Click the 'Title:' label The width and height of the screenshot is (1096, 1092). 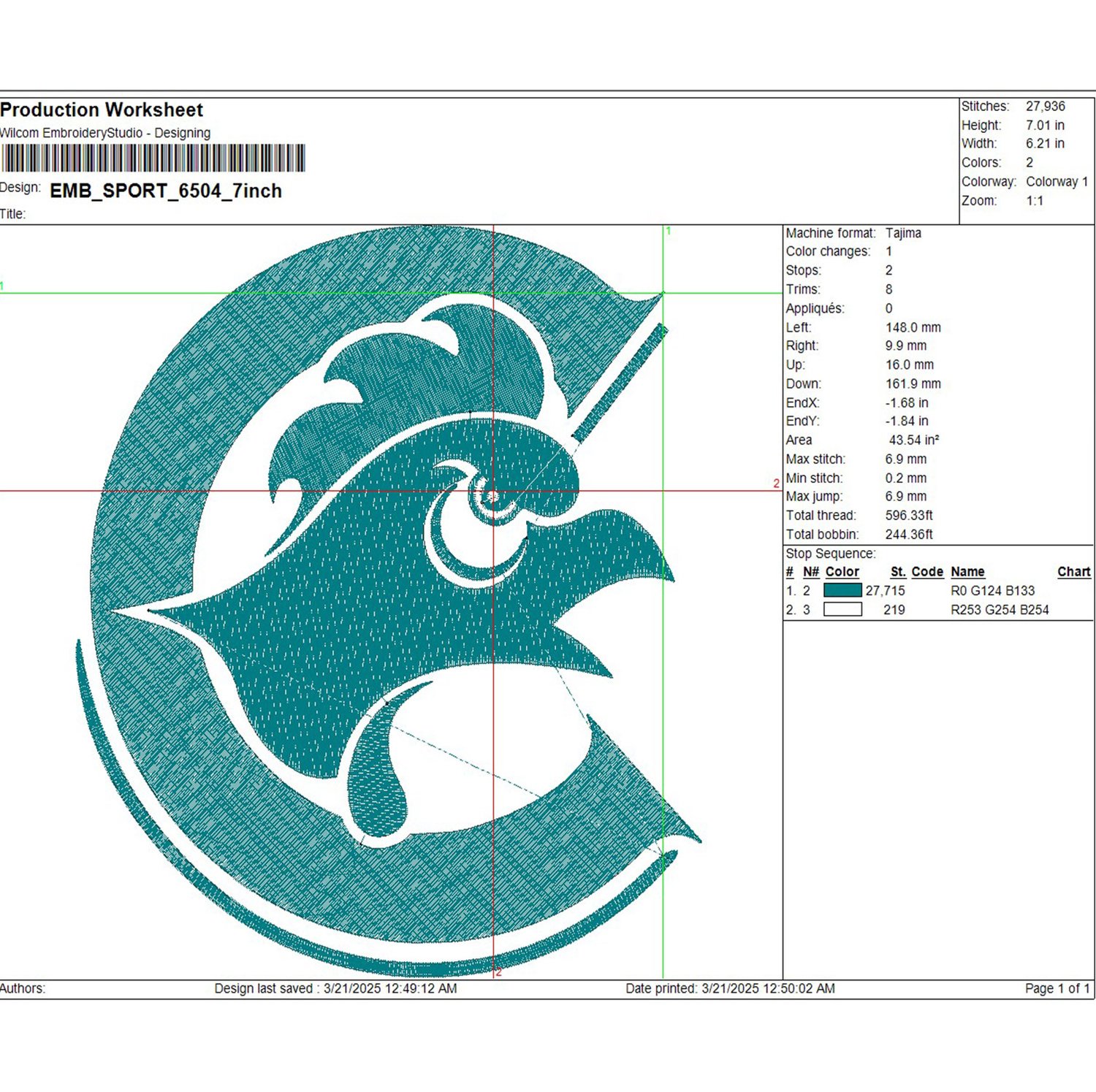pyautogui.click(x=13, y=214)
